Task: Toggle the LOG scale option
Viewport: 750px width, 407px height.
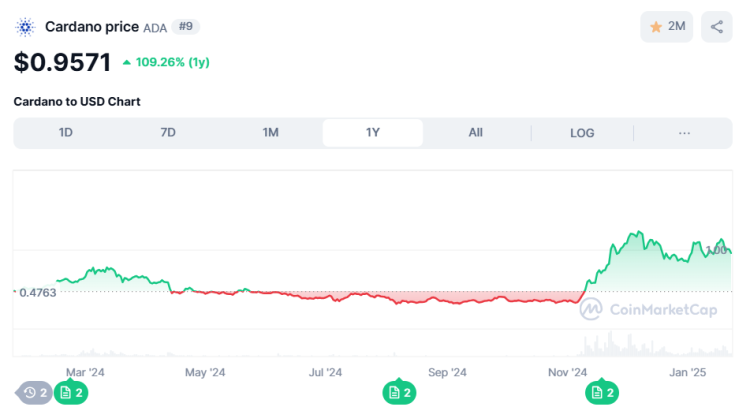Action: 581,133
